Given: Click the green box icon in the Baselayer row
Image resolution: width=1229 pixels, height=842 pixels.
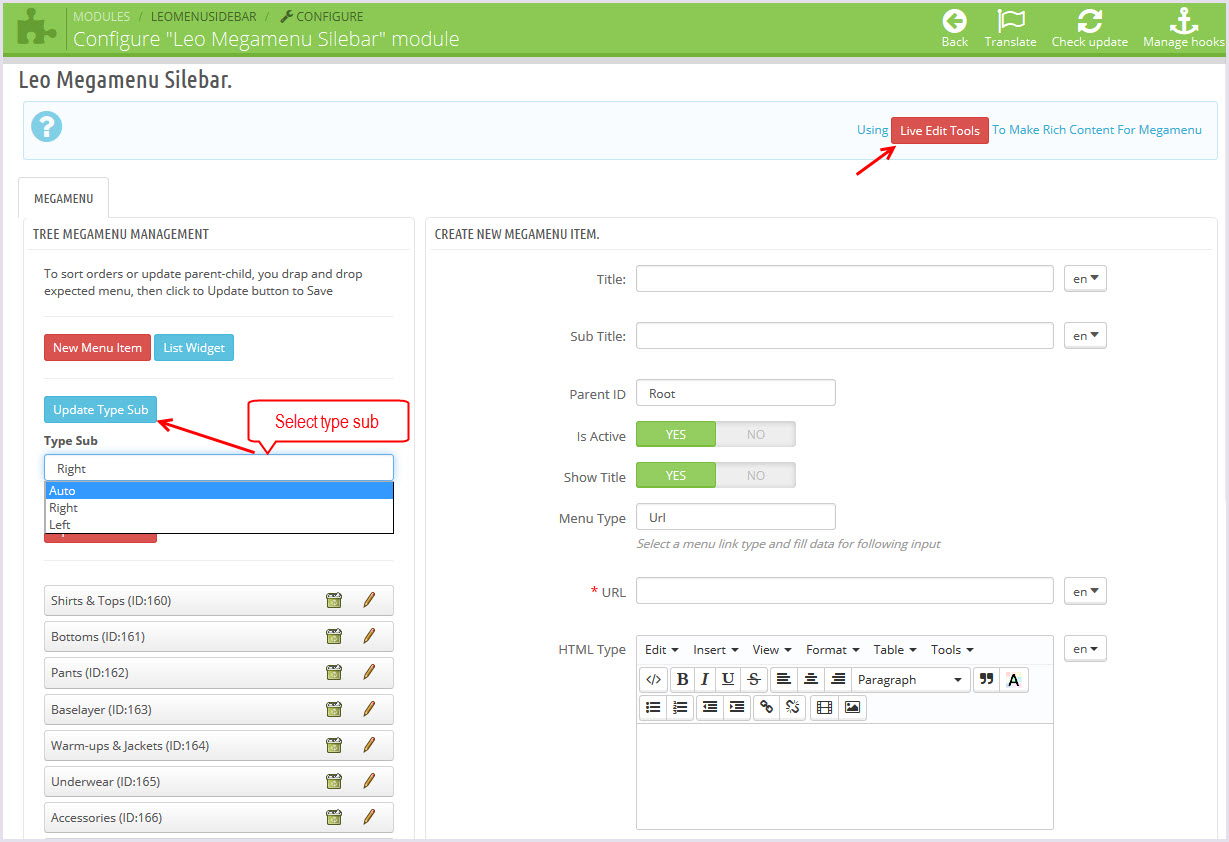Looking at the screenshot, I should [334, 709].
